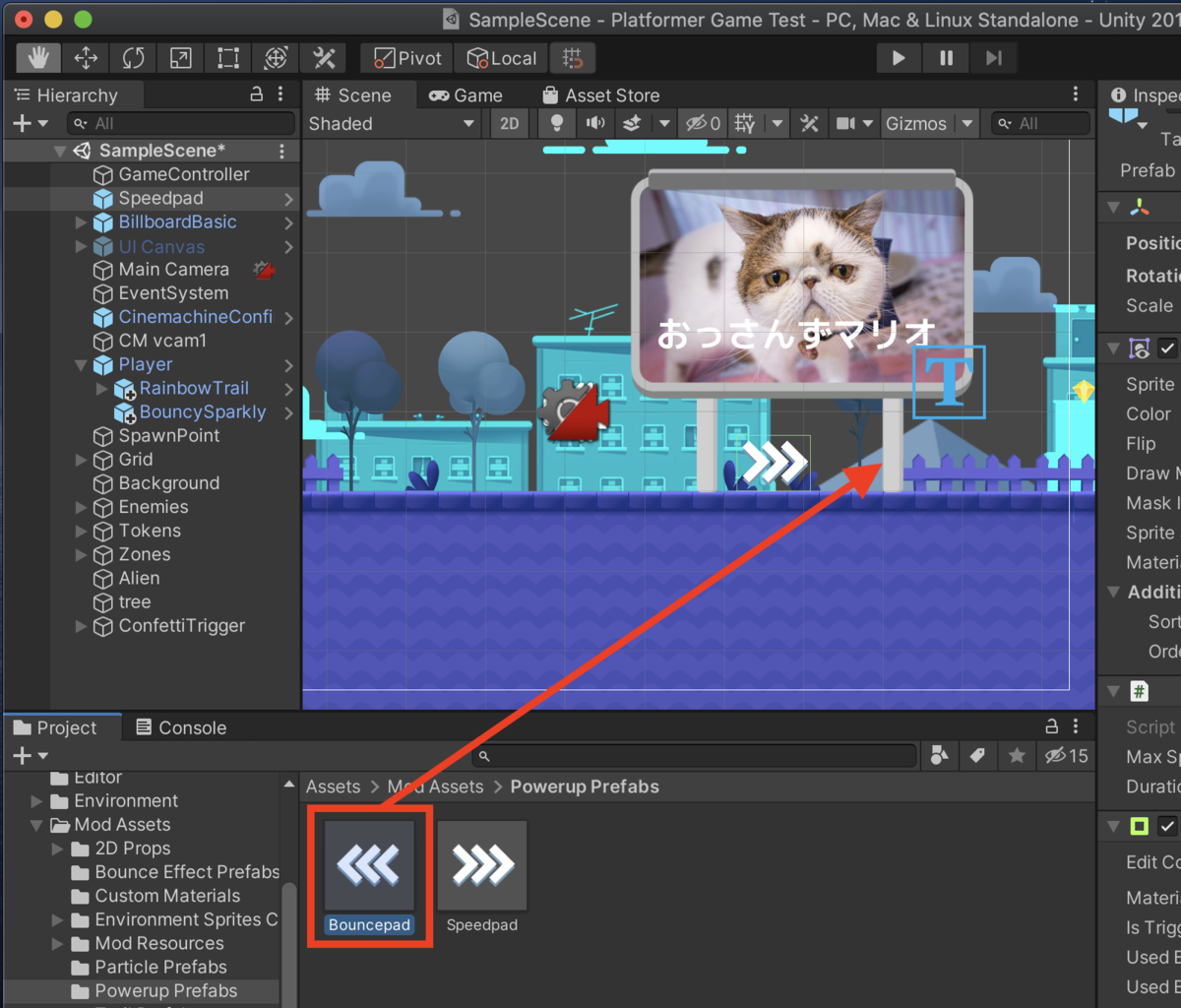Select the Transform tool
The height and width of the screenshot is (1008, 1181).
(276, 59)
